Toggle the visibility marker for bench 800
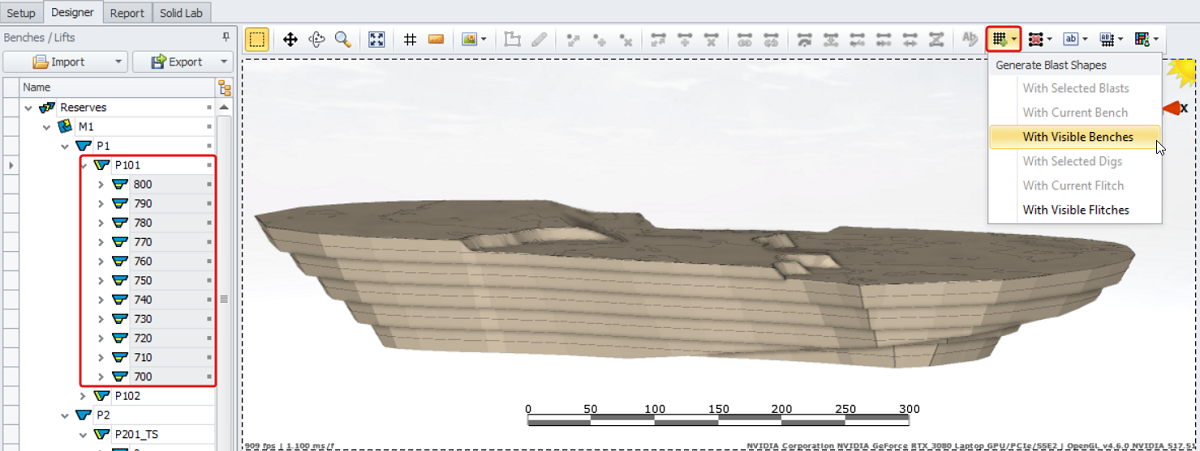Screen dimensions: 1200x451 pos(209,185)
